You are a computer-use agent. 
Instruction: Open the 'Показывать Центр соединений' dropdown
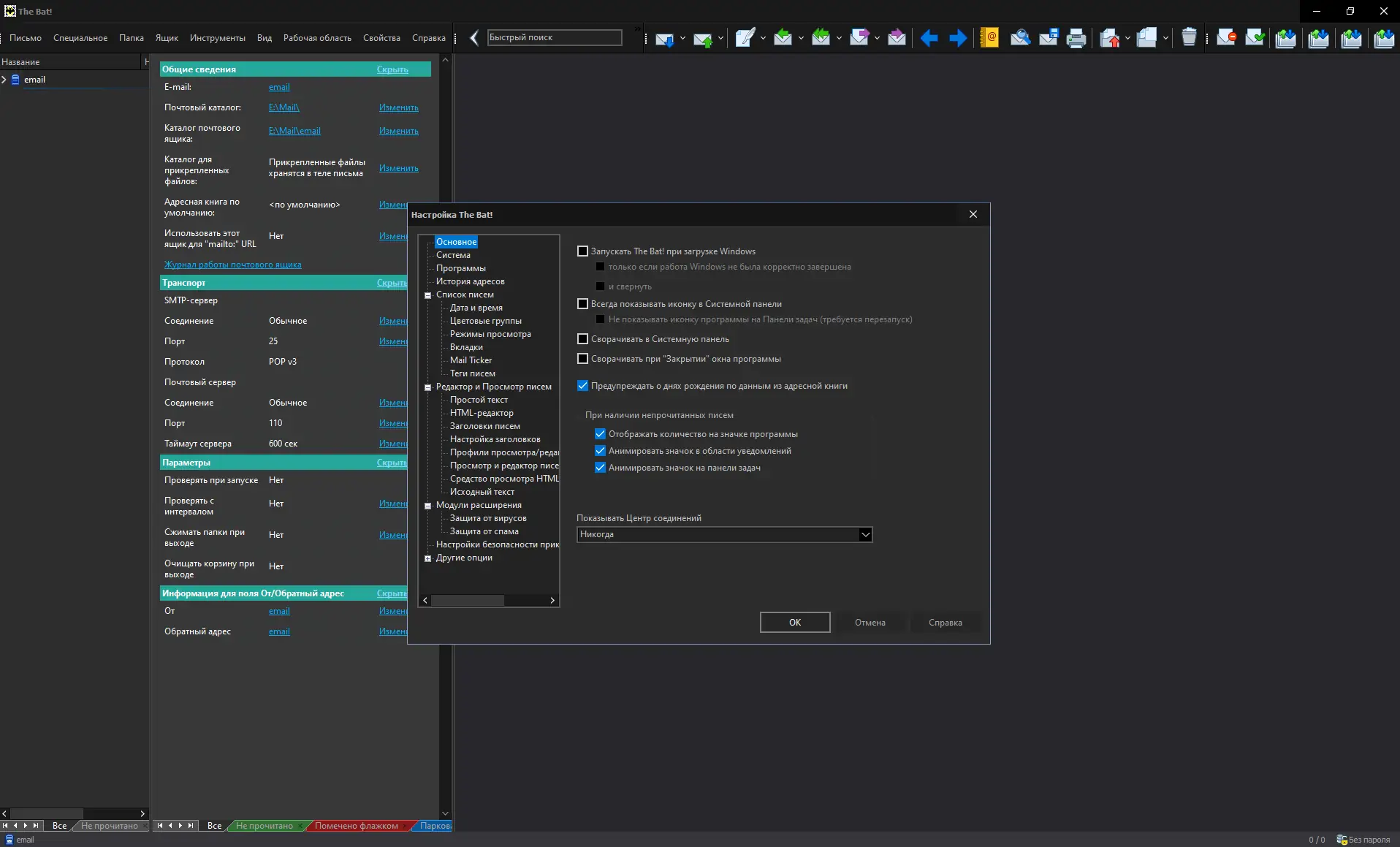coord(724,534)
